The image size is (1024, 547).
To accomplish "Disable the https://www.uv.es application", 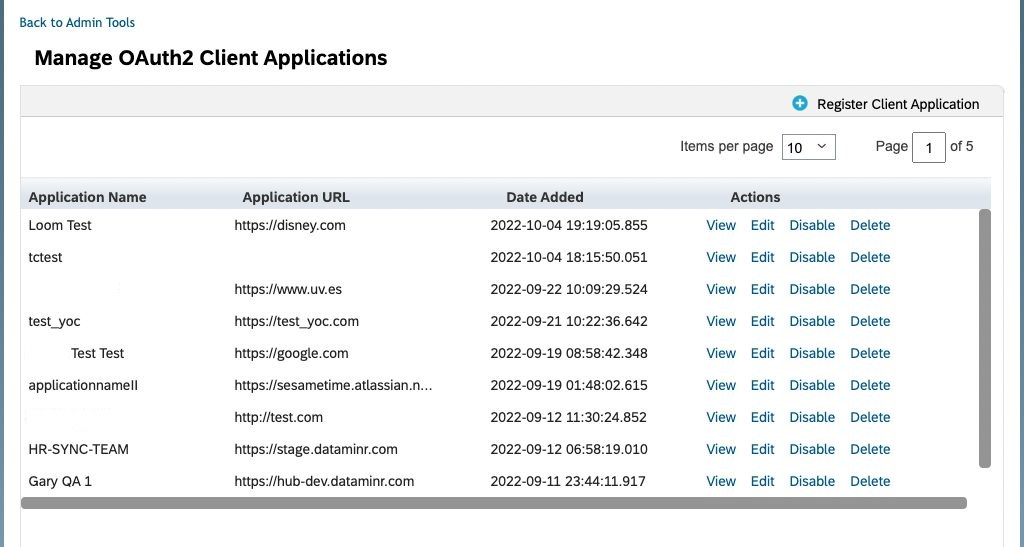I will [x=812, y=289].
